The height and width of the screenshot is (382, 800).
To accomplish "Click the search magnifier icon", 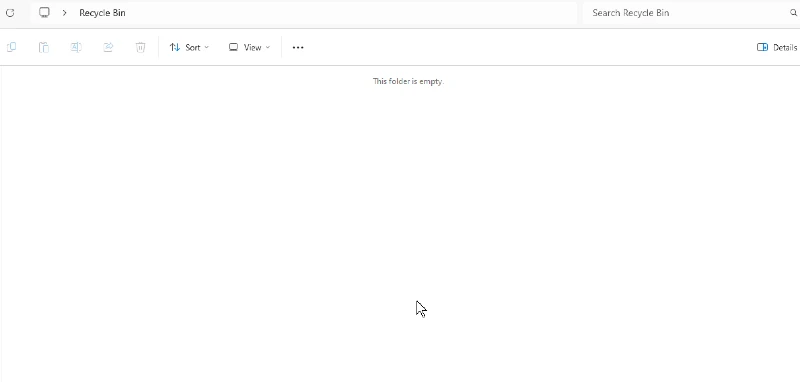I will (793, 13).
